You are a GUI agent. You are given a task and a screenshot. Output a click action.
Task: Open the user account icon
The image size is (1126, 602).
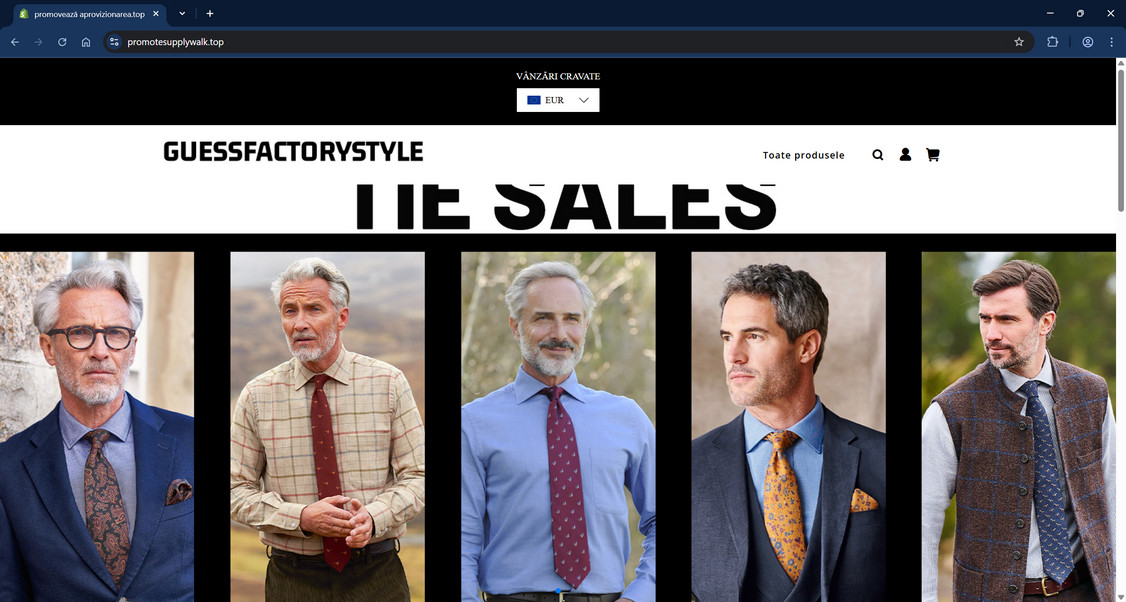[905, 154]
